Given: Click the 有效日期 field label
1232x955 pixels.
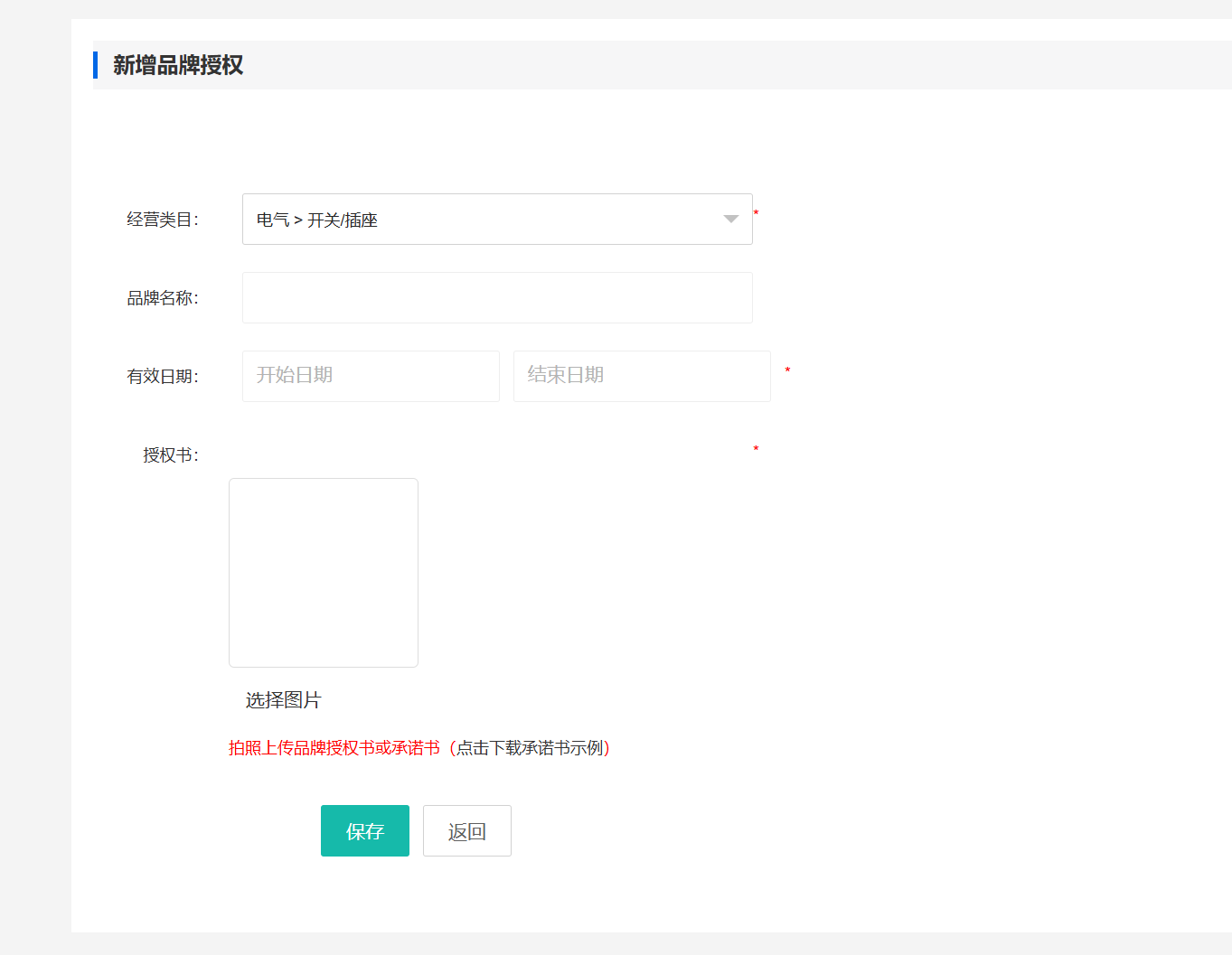Looking at the screenshot, I should coord(163,377).
